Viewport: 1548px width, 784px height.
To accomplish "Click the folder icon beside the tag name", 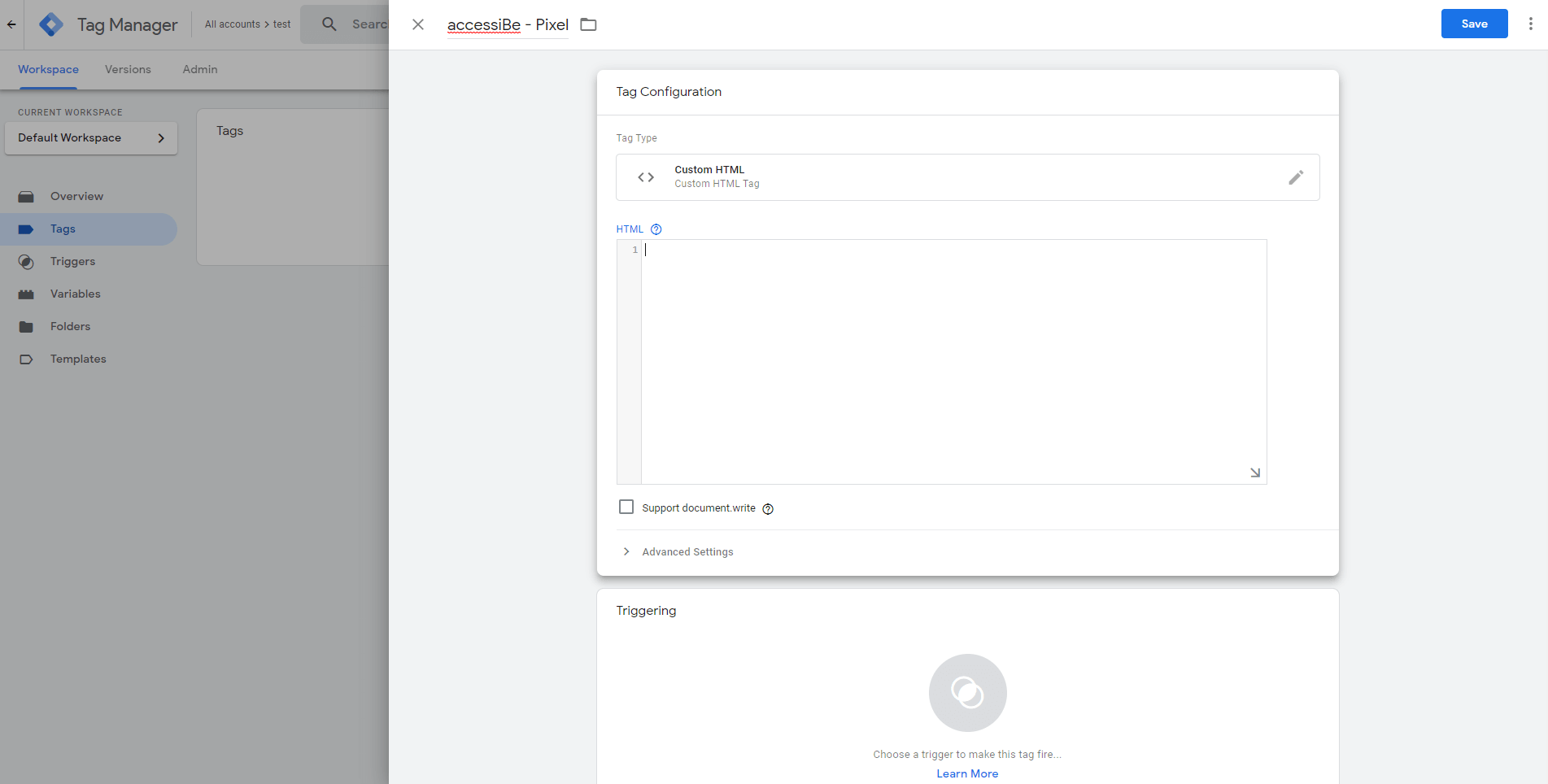I will [x=588, y=24].
